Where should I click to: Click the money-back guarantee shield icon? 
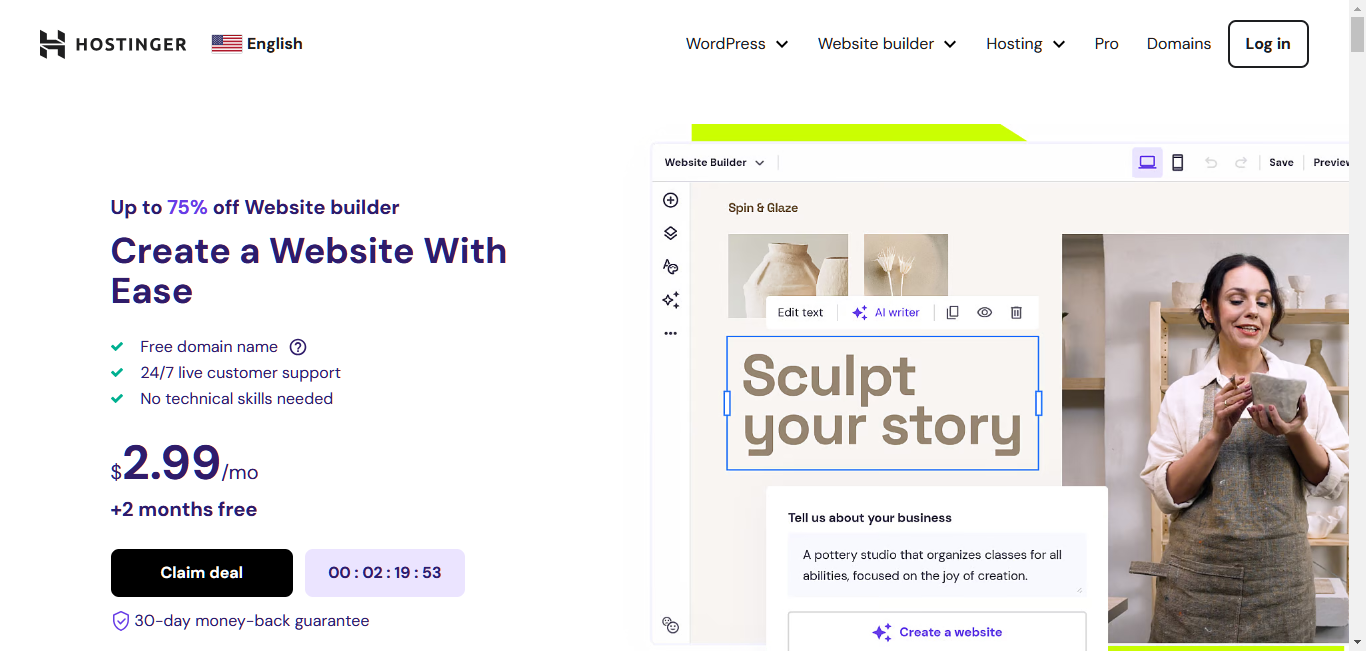[x=121, y=621]
